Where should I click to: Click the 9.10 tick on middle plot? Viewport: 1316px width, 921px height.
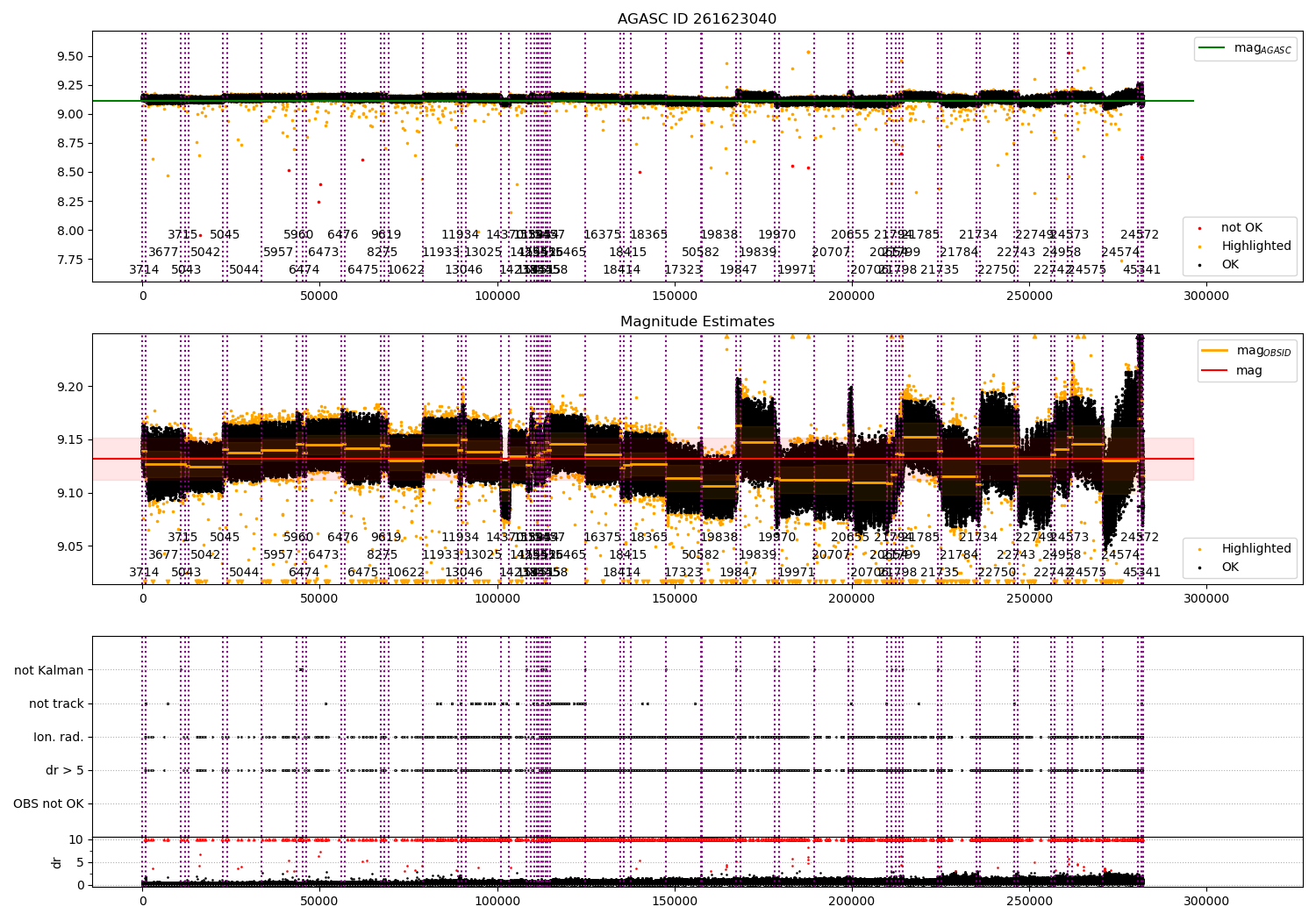coord(68,493)
